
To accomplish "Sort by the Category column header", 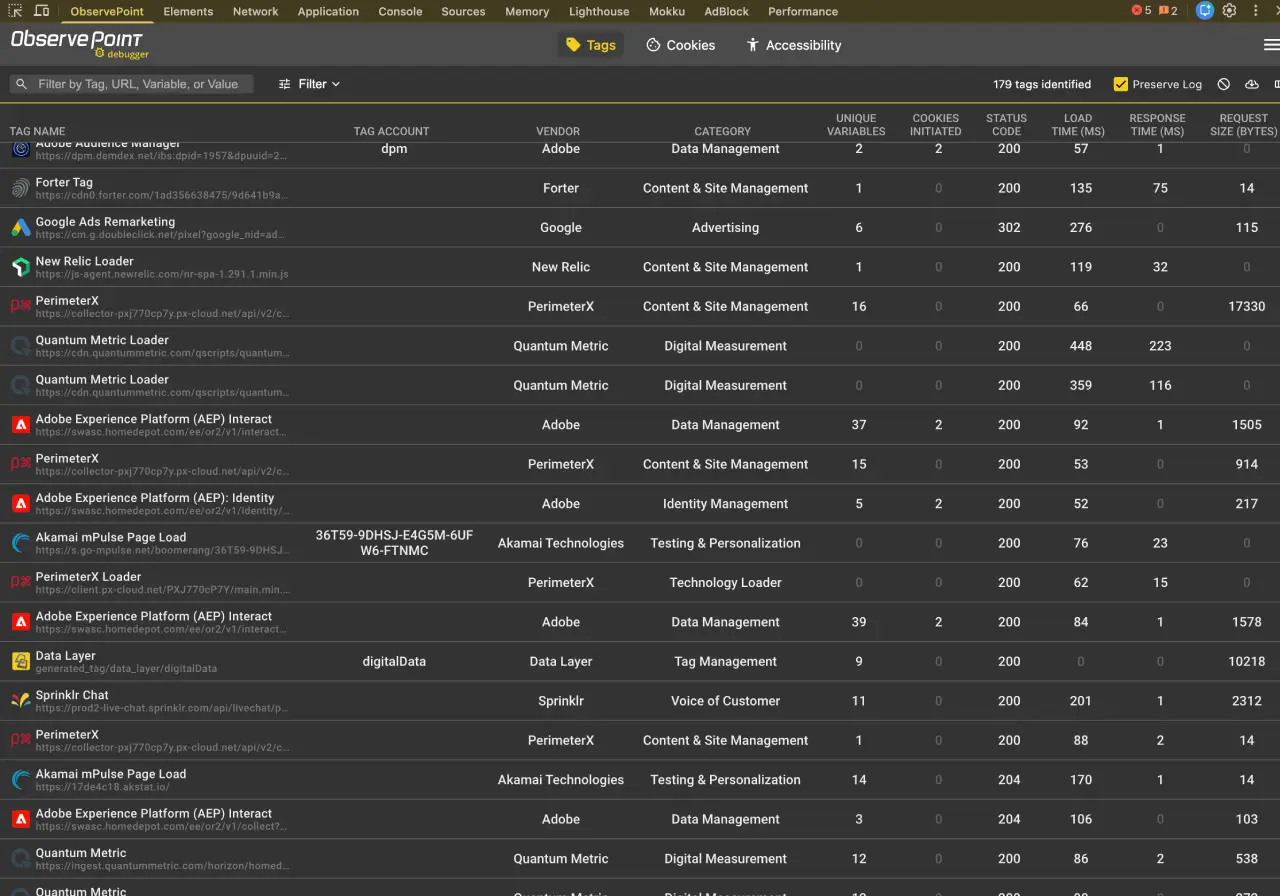I will click(x=723, y=131).
